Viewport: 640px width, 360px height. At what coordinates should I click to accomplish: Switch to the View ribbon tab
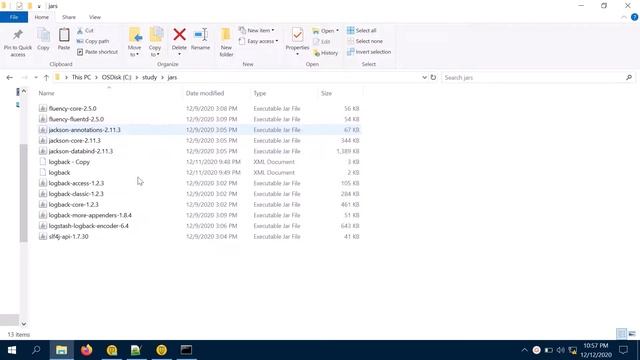(x=95, y=17)
